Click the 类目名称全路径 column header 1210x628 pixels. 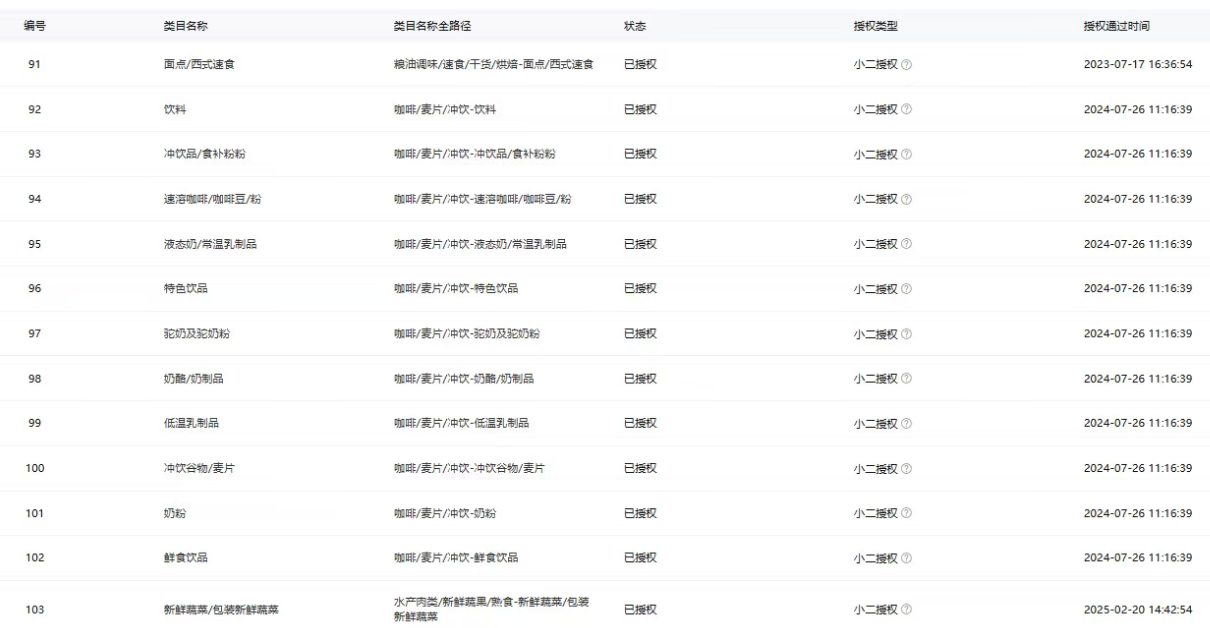click(x=432, y=26)
